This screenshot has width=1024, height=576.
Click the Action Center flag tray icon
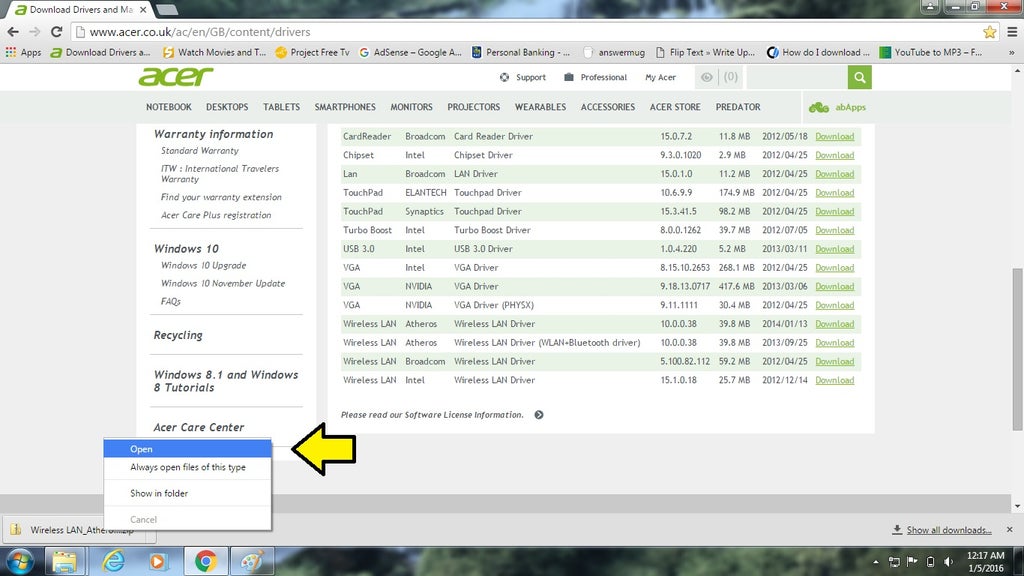912,562
